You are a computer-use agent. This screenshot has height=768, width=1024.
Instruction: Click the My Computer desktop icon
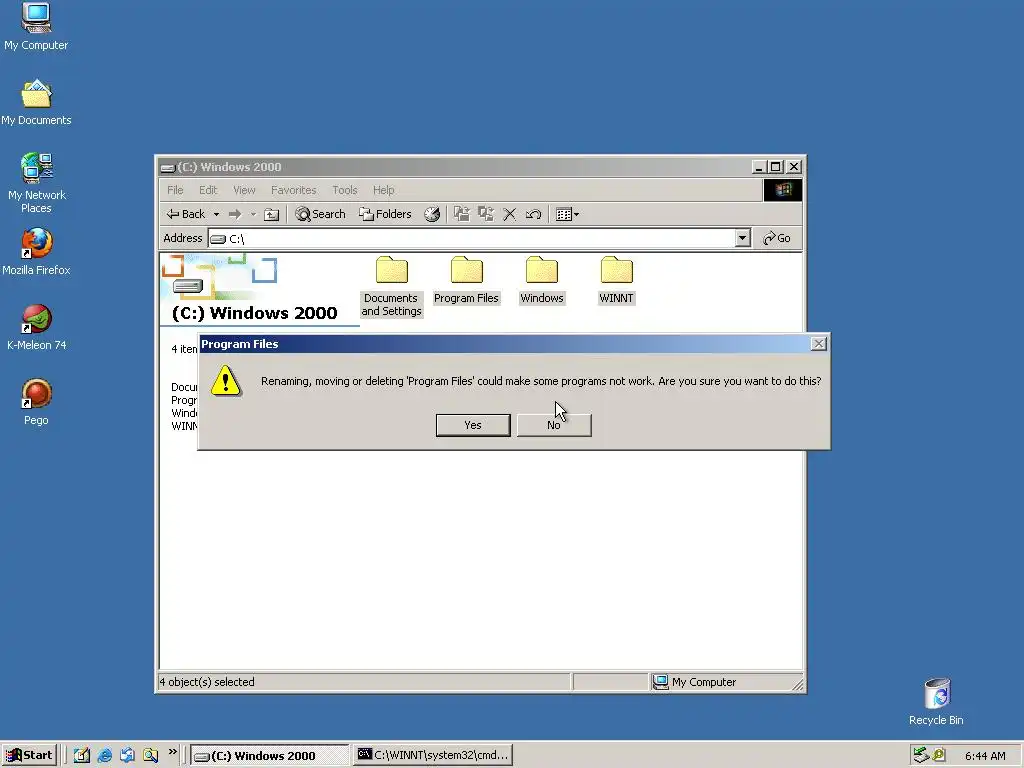(x=36, y=27)
